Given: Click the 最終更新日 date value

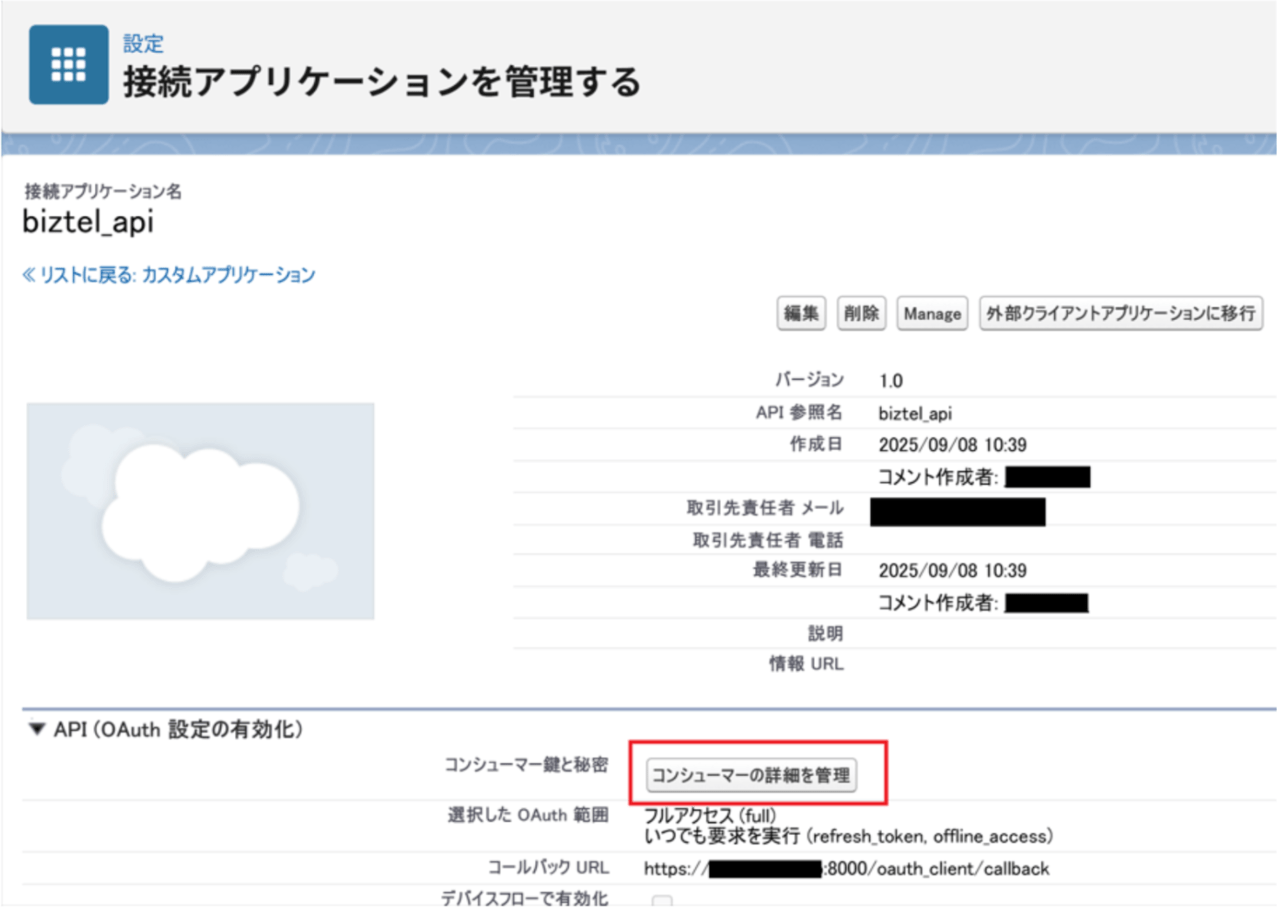Looking at the screenshot, I should (x=952, y=570).
